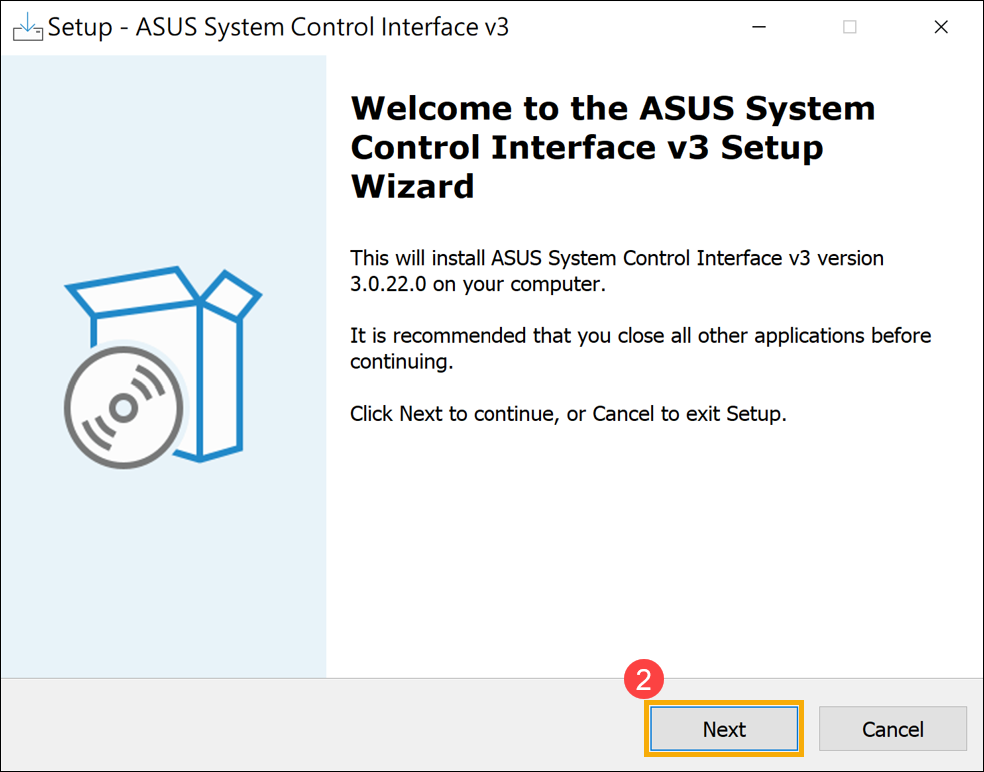
Task: Click the 'This will install ASUS System' sentence
Action: 616,258
